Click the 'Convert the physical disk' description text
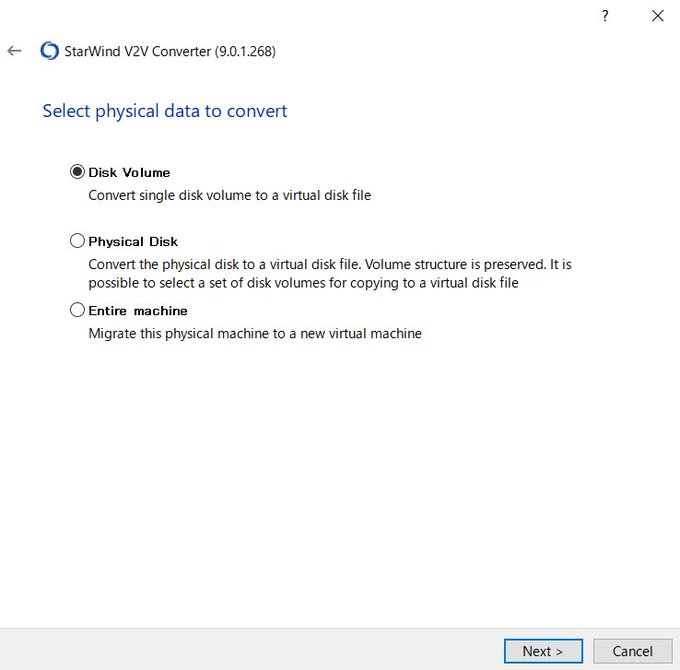Screen dimensions: 680x670 click(330, 274)
